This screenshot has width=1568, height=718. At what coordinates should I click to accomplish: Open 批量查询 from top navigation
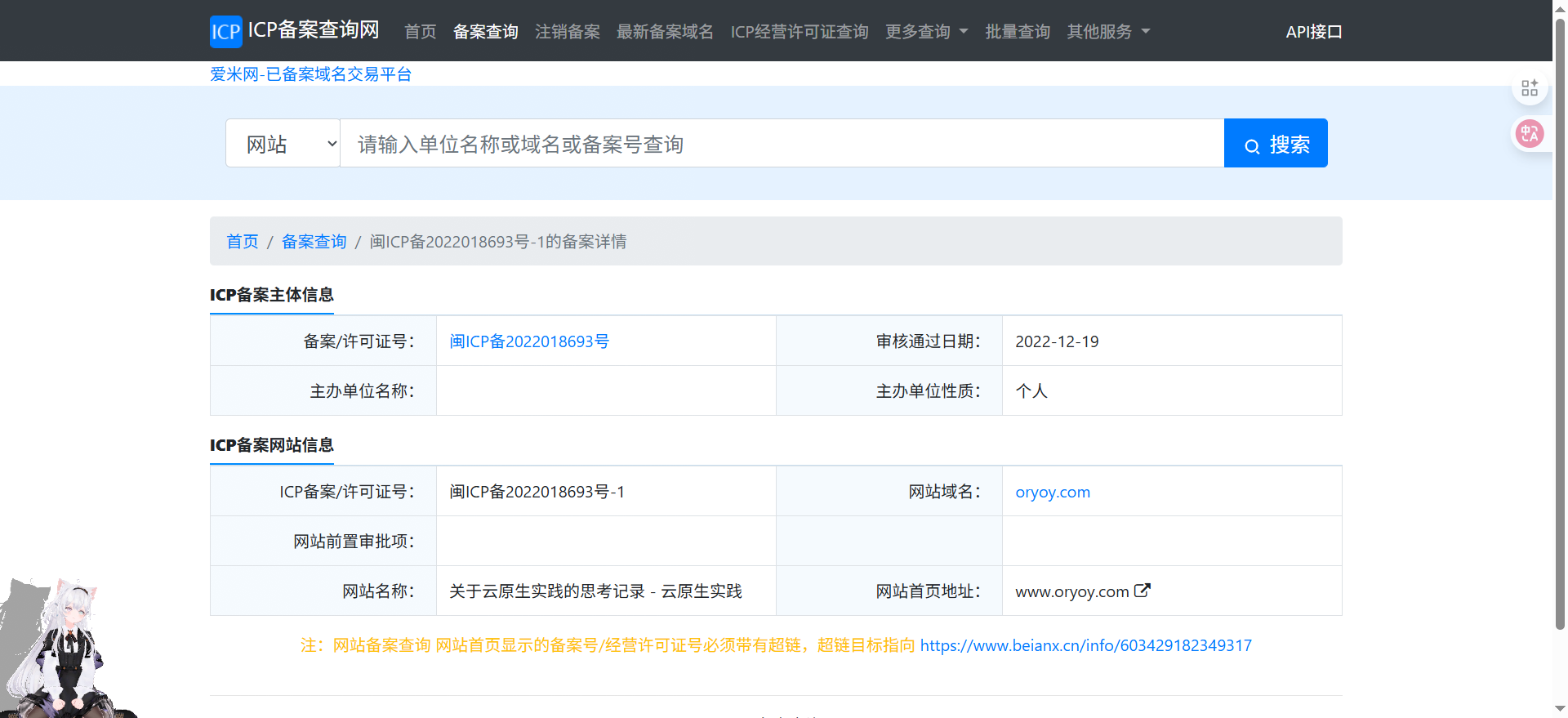pyautogui.click(x=1018, y=32)
